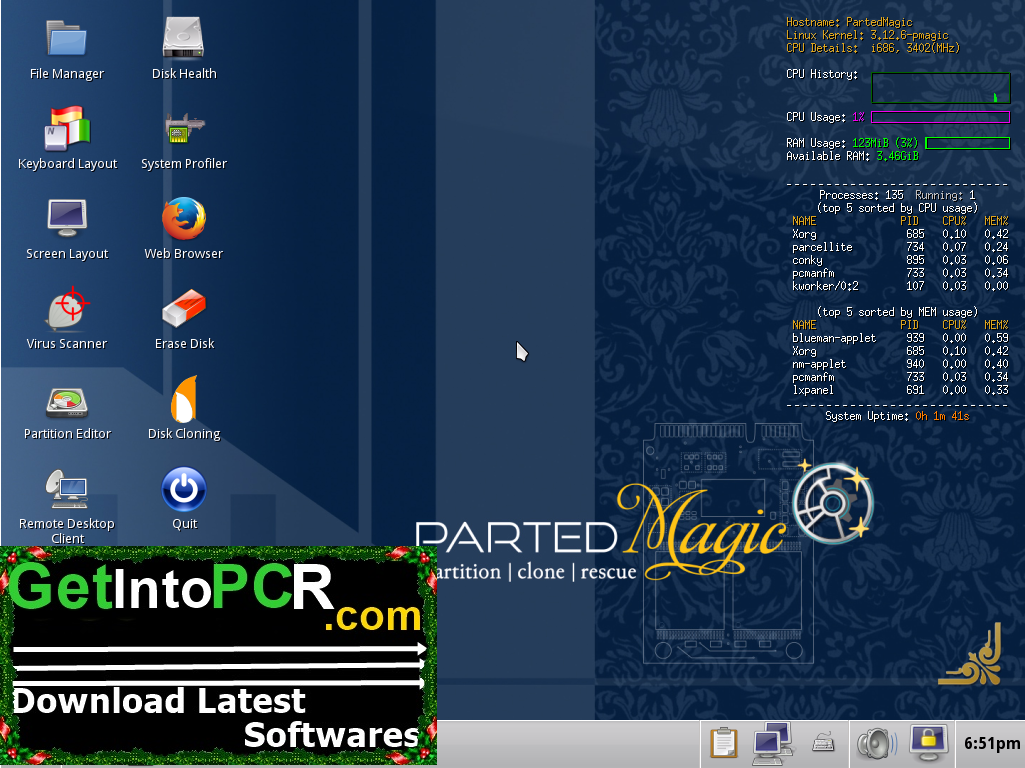Open the clipboard manager tray icon
Image resolution: width=1025 pixels, height=768 pixels.
click(724, 743)
